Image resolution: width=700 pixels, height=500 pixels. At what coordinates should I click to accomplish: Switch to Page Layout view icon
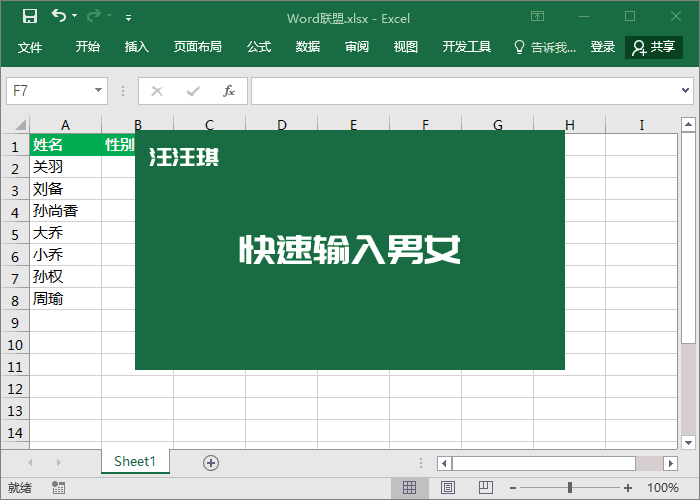coord(448,488)
